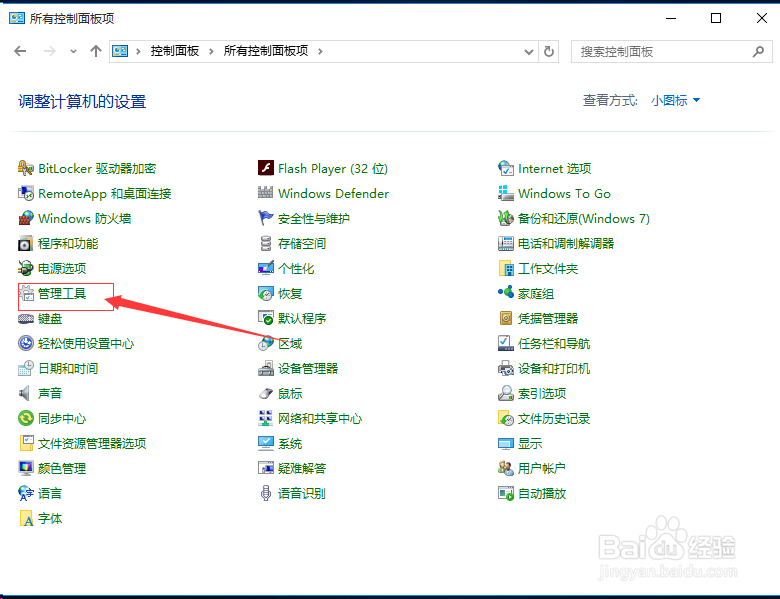
Task: Open 小图标 view mode dropdown
Action: (675, 100)
